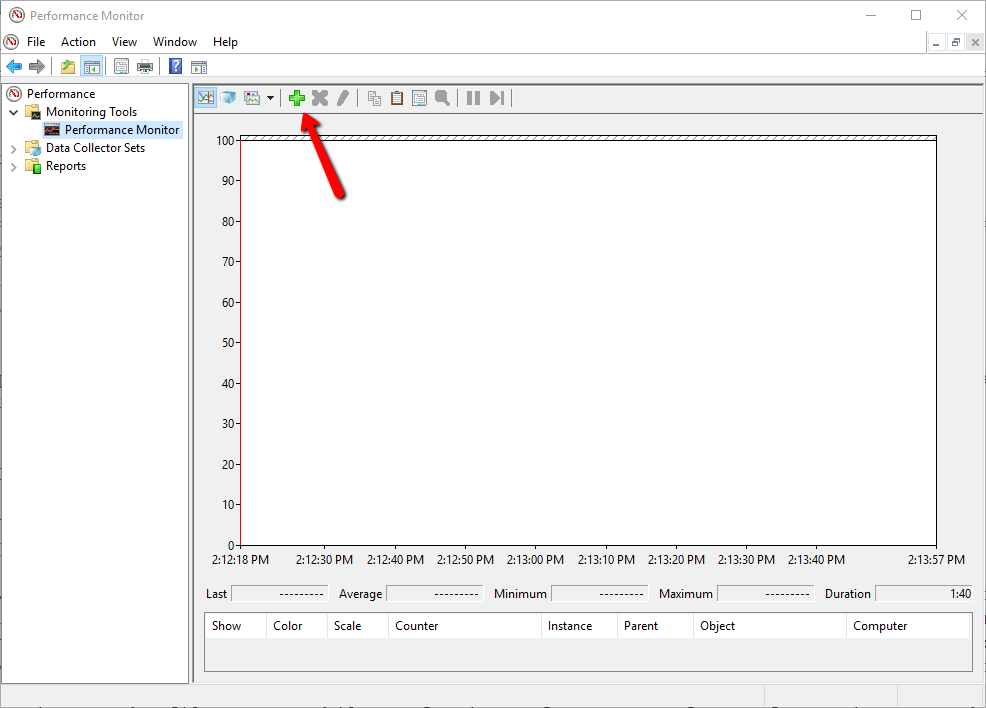Viewport: 986px width, 708px height.
Task: Click the Delete counter X icon
Action: (320, 98)
